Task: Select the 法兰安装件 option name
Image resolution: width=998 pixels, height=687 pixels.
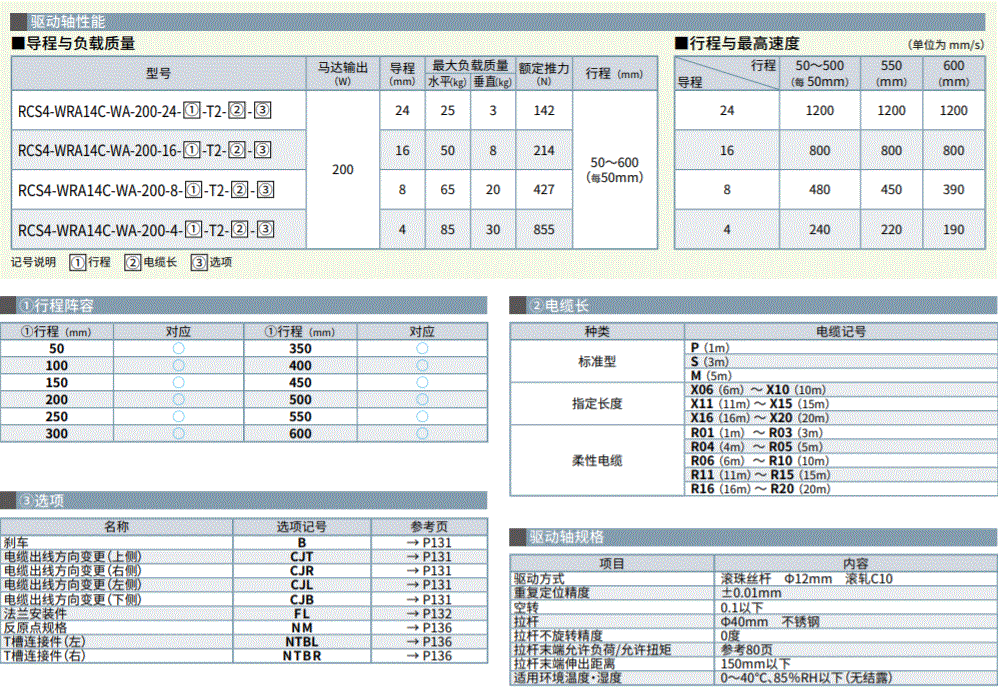Action: (x=35, y=613)
